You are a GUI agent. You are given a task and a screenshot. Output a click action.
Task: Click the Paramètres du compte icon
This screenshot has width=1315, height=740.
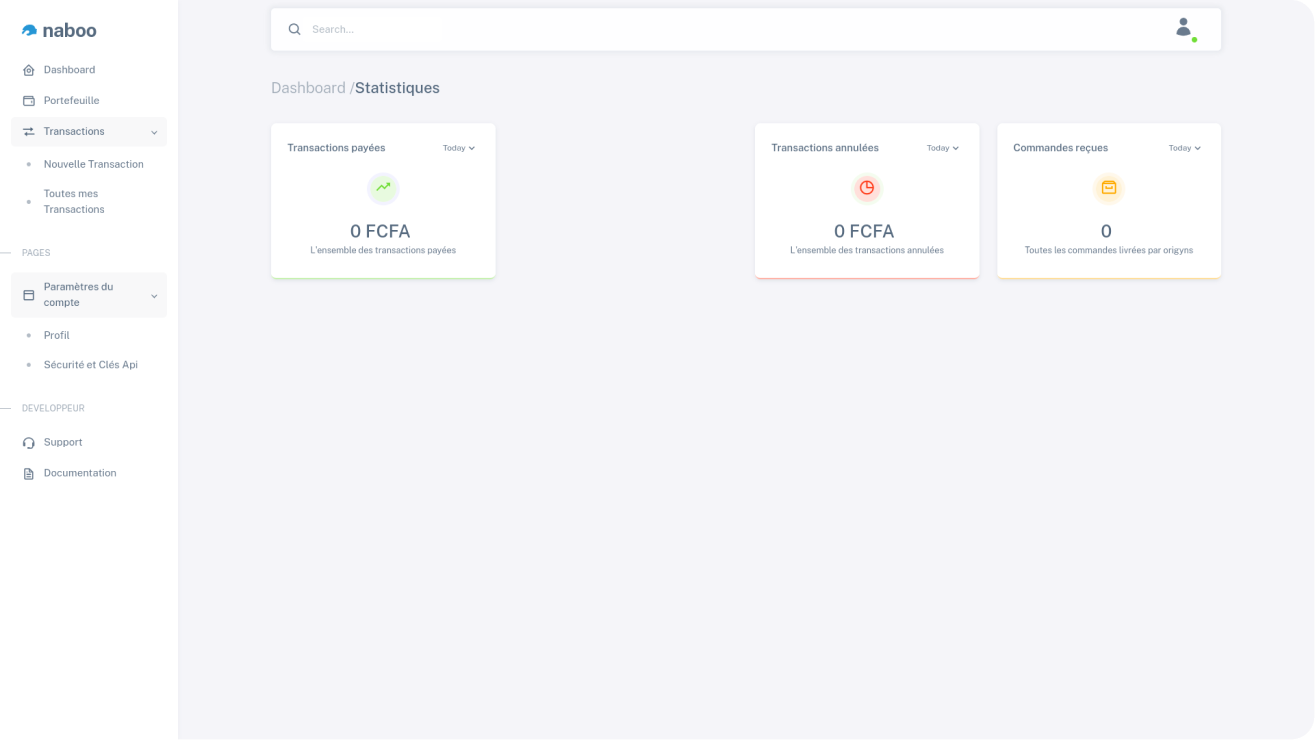(29, 295)
